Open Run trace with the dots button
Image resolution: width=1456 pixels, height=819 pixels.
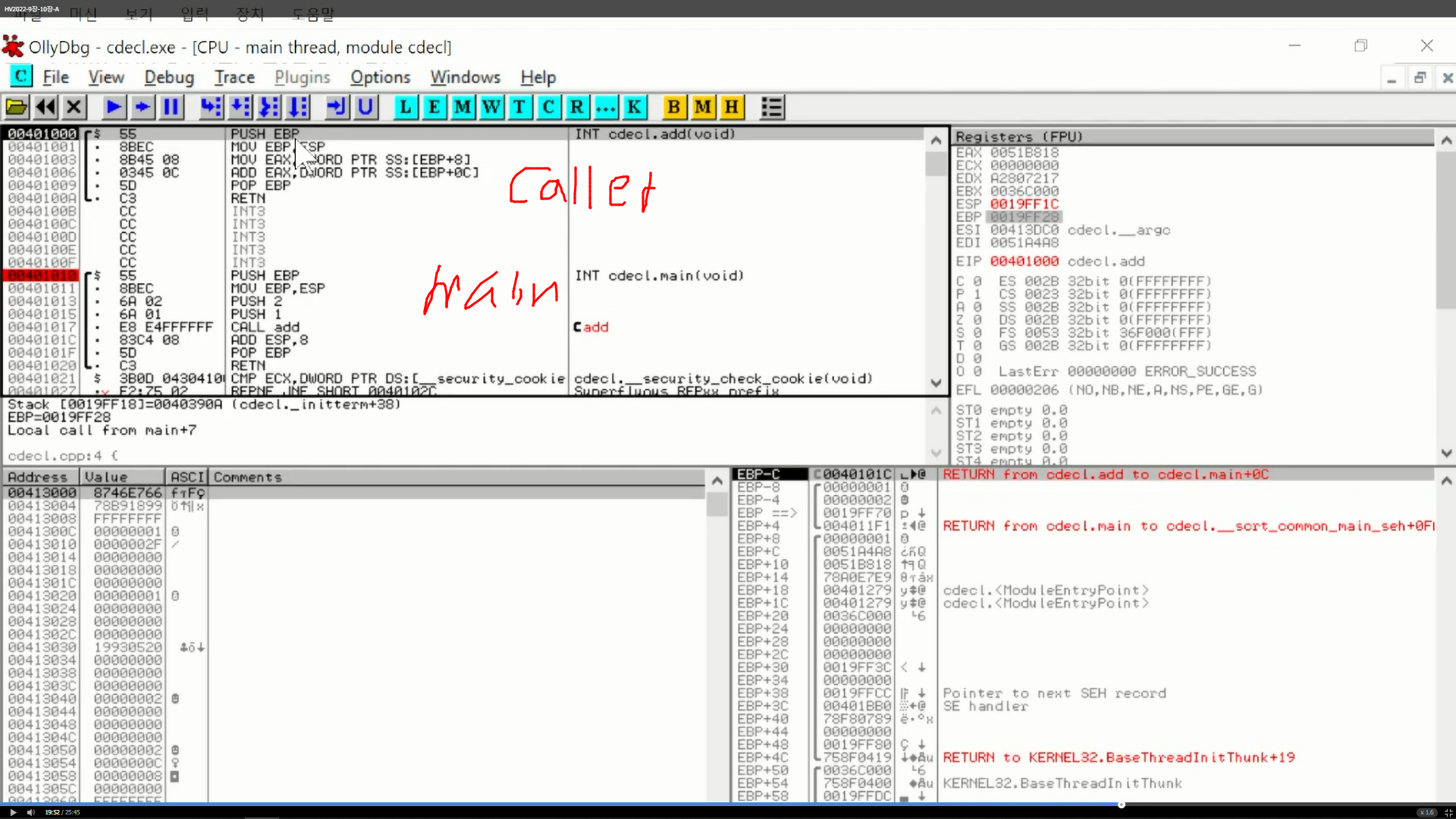(x=606, y=107)
